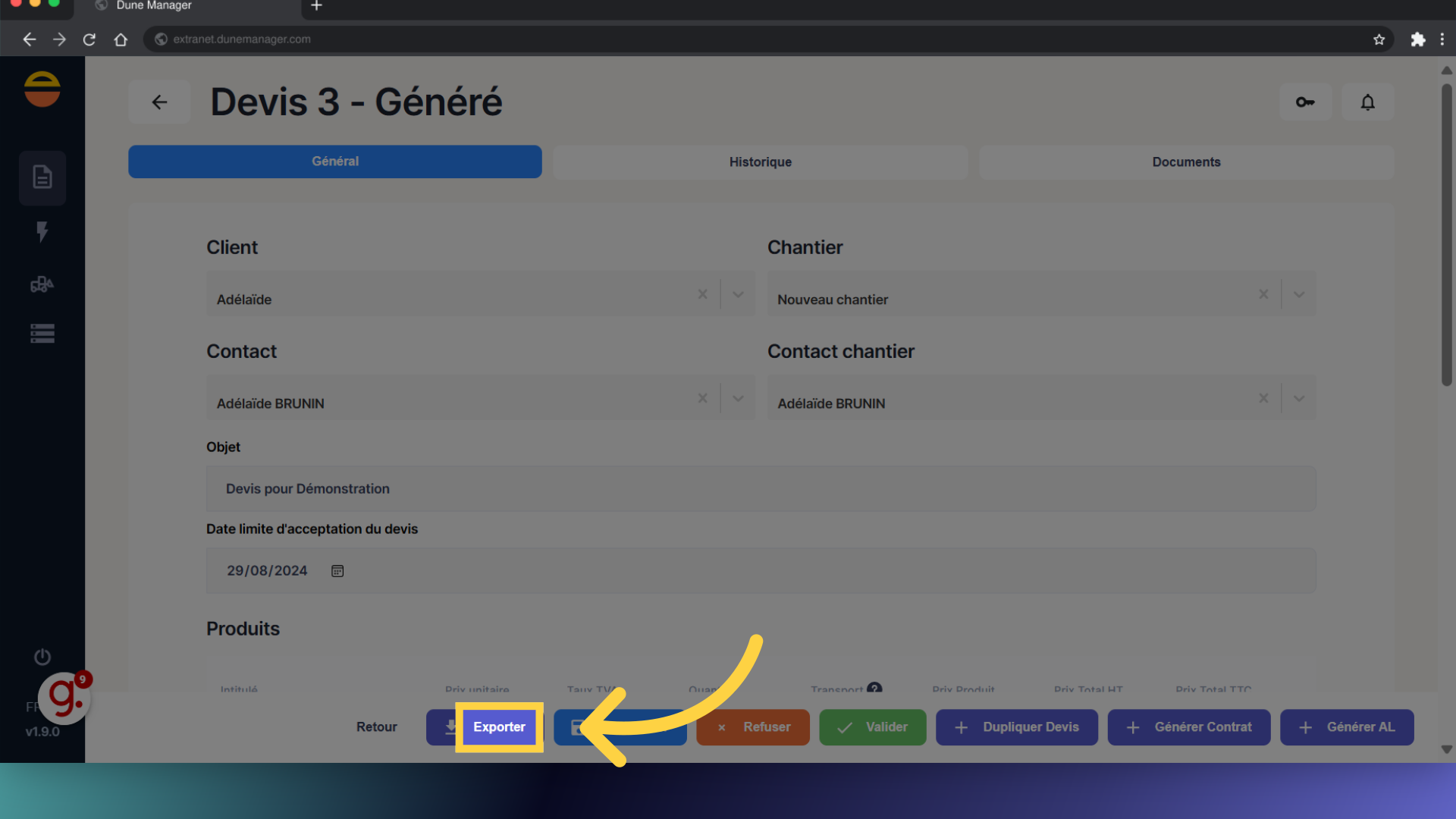Click the lightning bolt sidebar icon

point(42,231)
